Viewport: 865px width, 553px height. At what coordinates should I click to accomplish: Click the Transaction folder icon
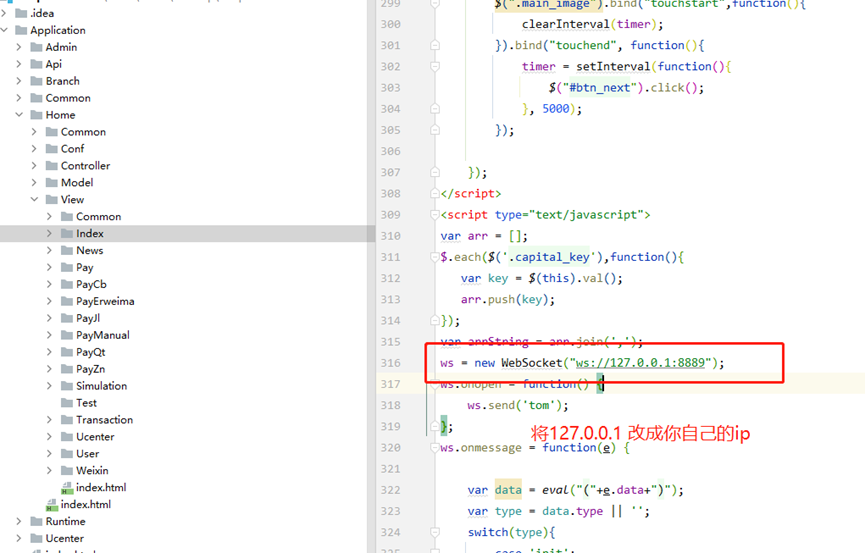coord(67,420)
